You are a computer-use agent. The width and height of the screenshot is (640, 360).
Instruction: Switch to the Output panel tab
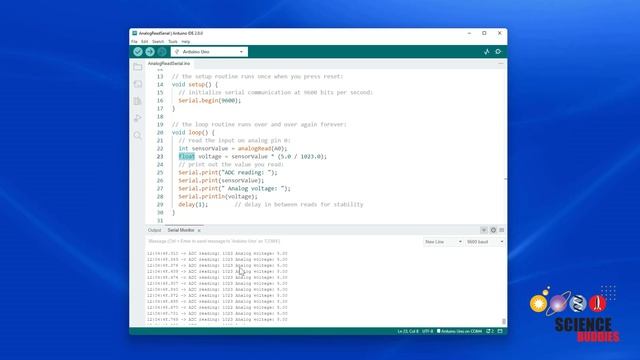[x=155, y=230]
